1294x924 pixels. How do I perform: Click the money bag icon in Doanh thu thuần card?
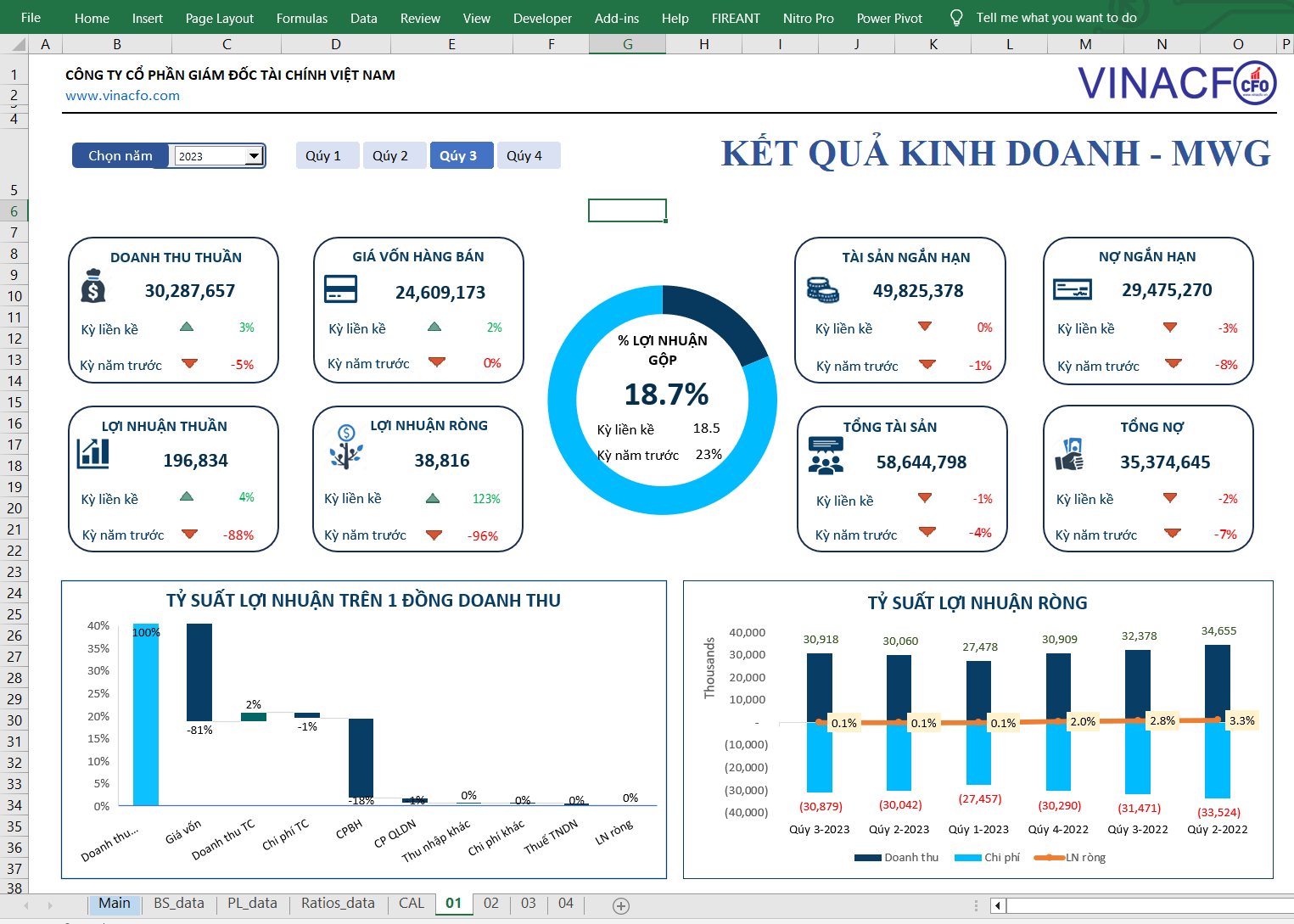[93, 286]
